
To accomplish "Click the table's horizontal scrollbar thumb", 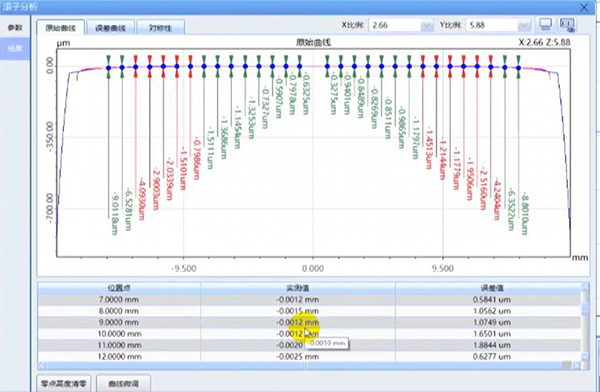I will pyautogui.click(x=304, y=366).
